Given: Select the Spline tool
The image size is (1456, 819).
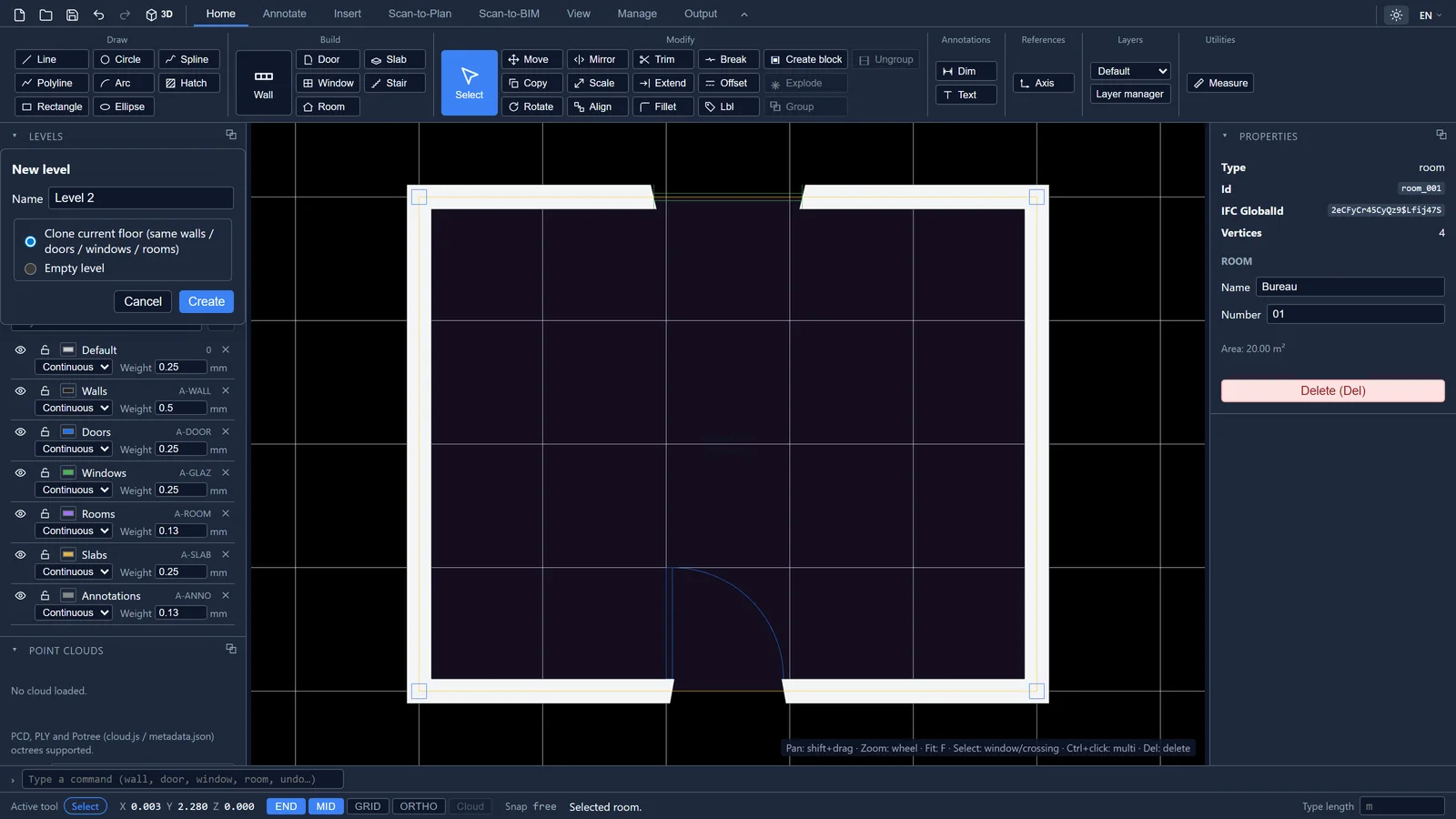Looking at the screenshot, I should click(x=189, y=59).
